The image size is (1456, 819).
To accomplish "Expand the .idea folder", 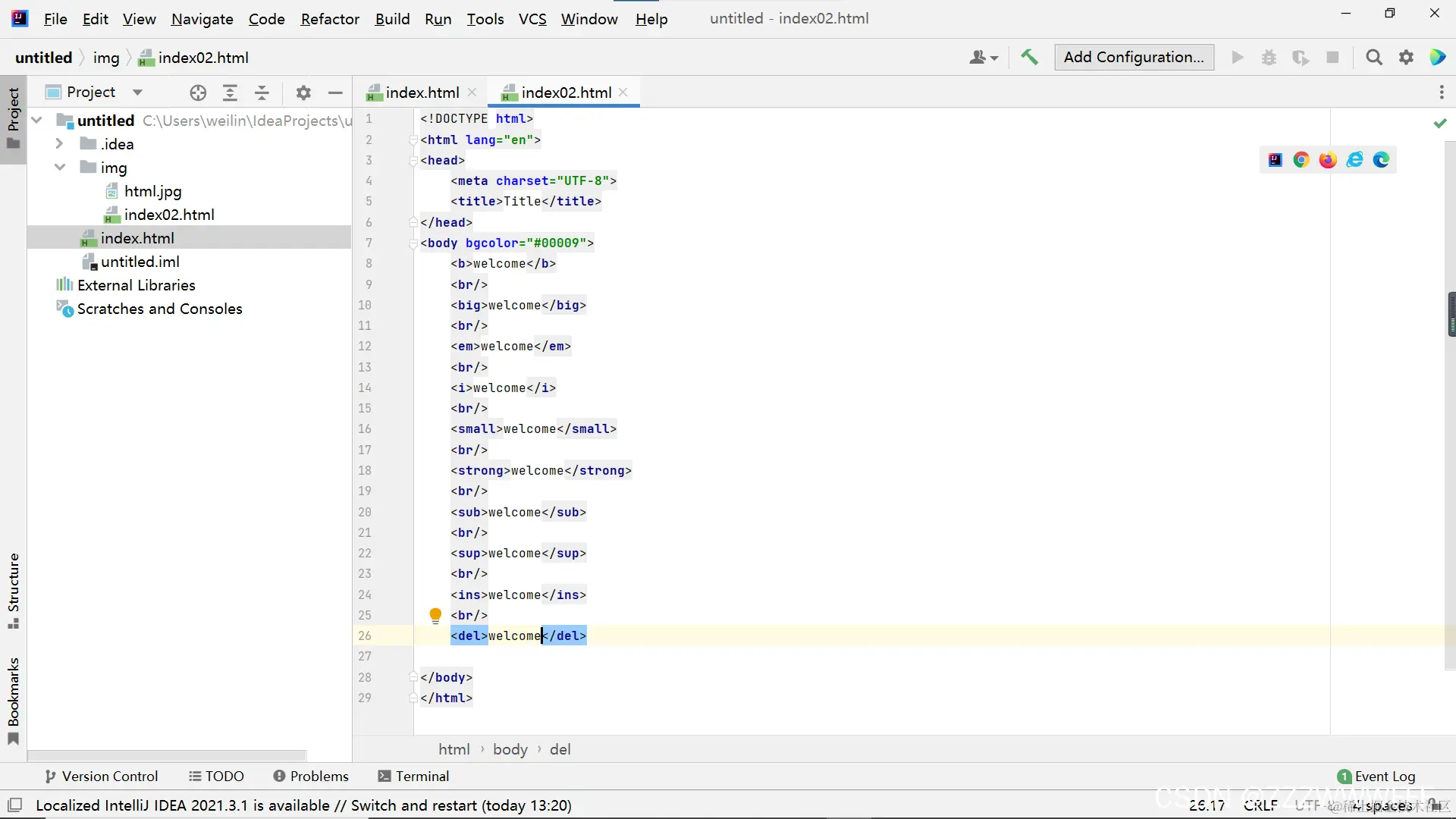I will 59,144.
